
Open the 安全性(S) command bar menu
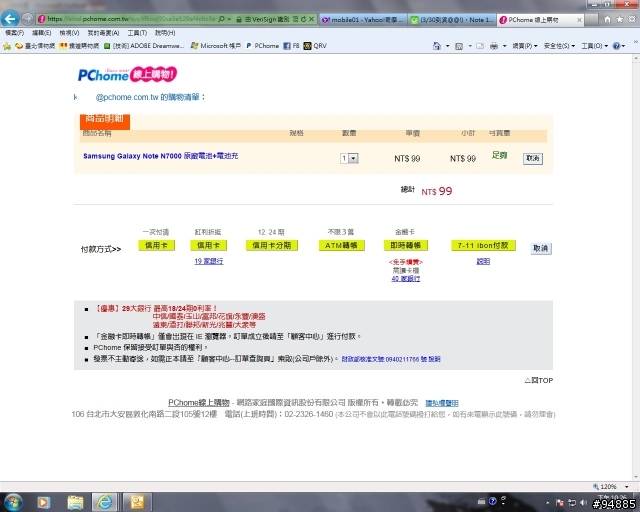pos(559,46)
